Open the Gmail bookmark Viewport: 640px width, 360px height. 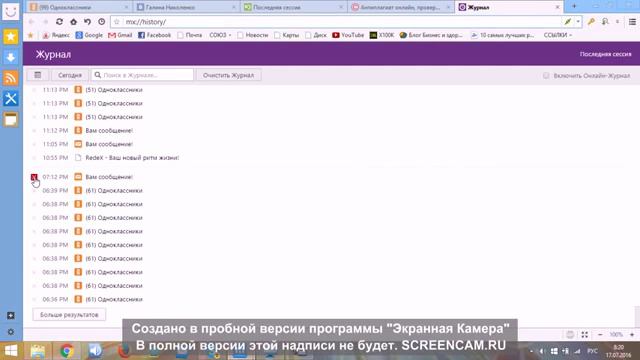tap(120, 36)
